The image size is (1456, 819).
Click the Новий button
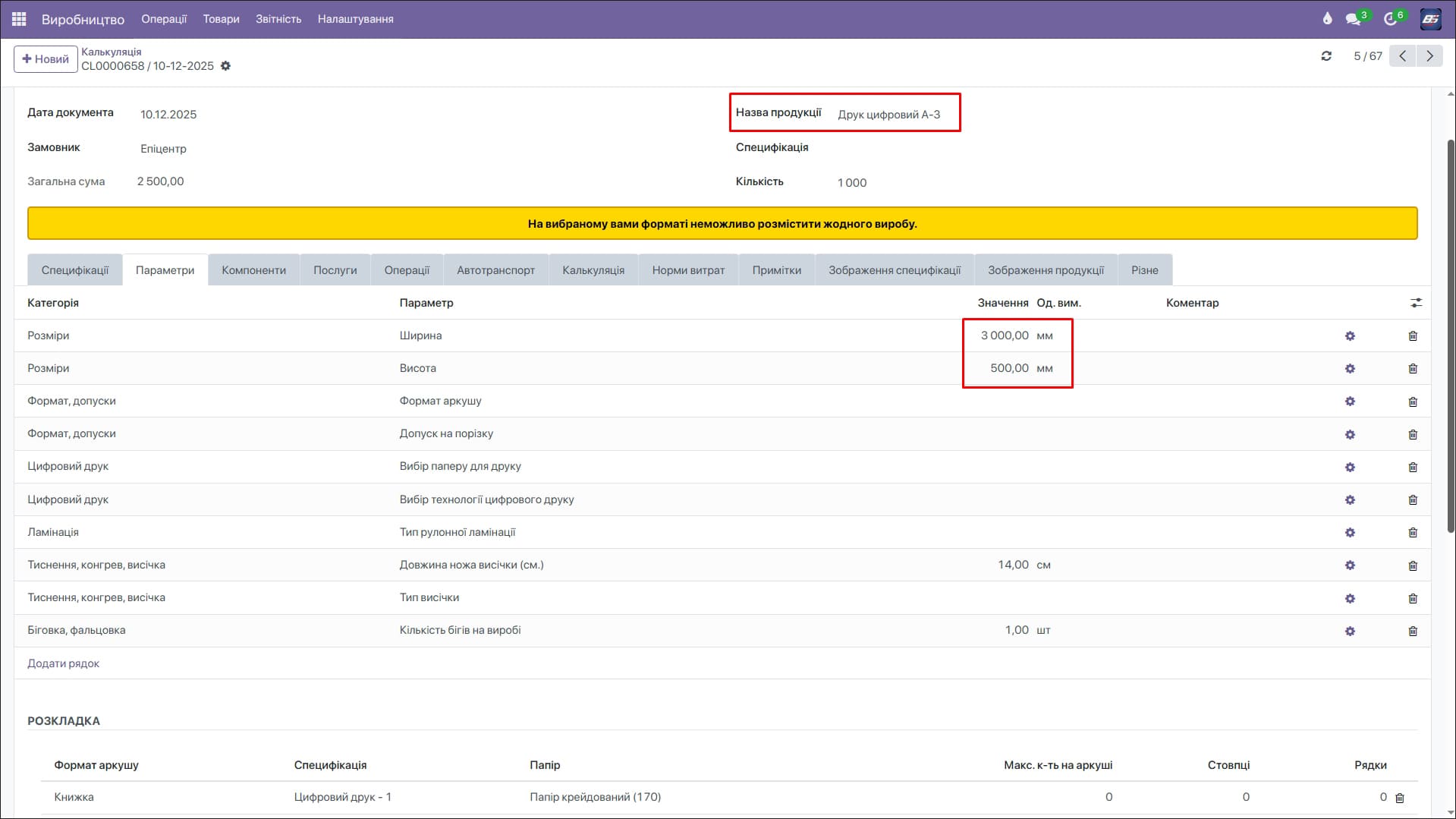tap(46, 59)
